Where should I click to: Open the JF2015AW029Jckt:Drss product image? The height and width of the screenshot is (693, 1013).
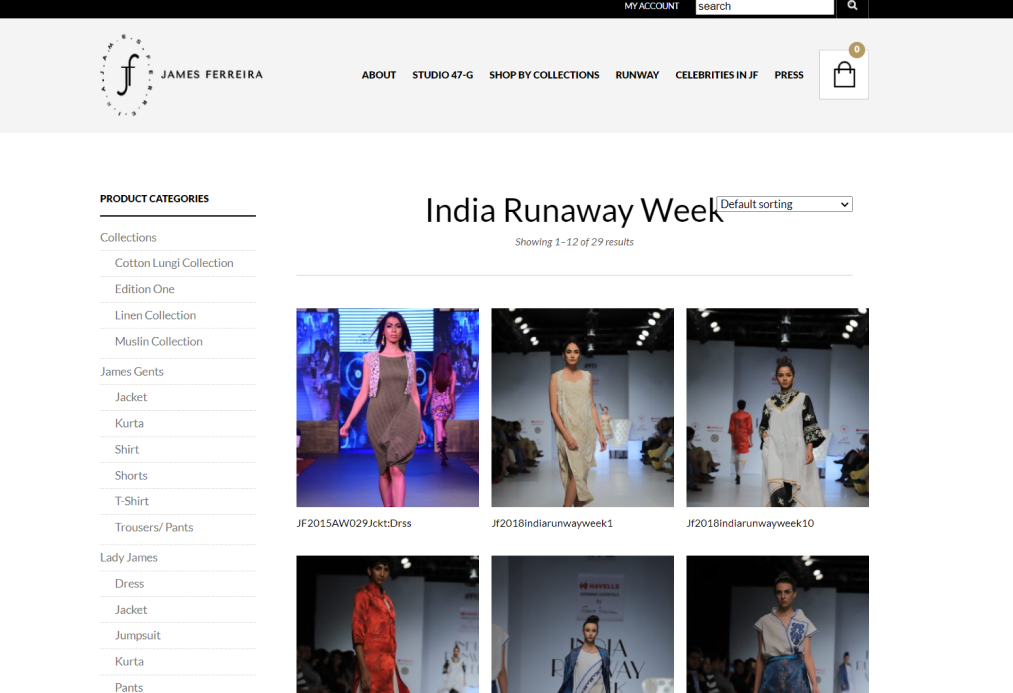click(388, 408)
